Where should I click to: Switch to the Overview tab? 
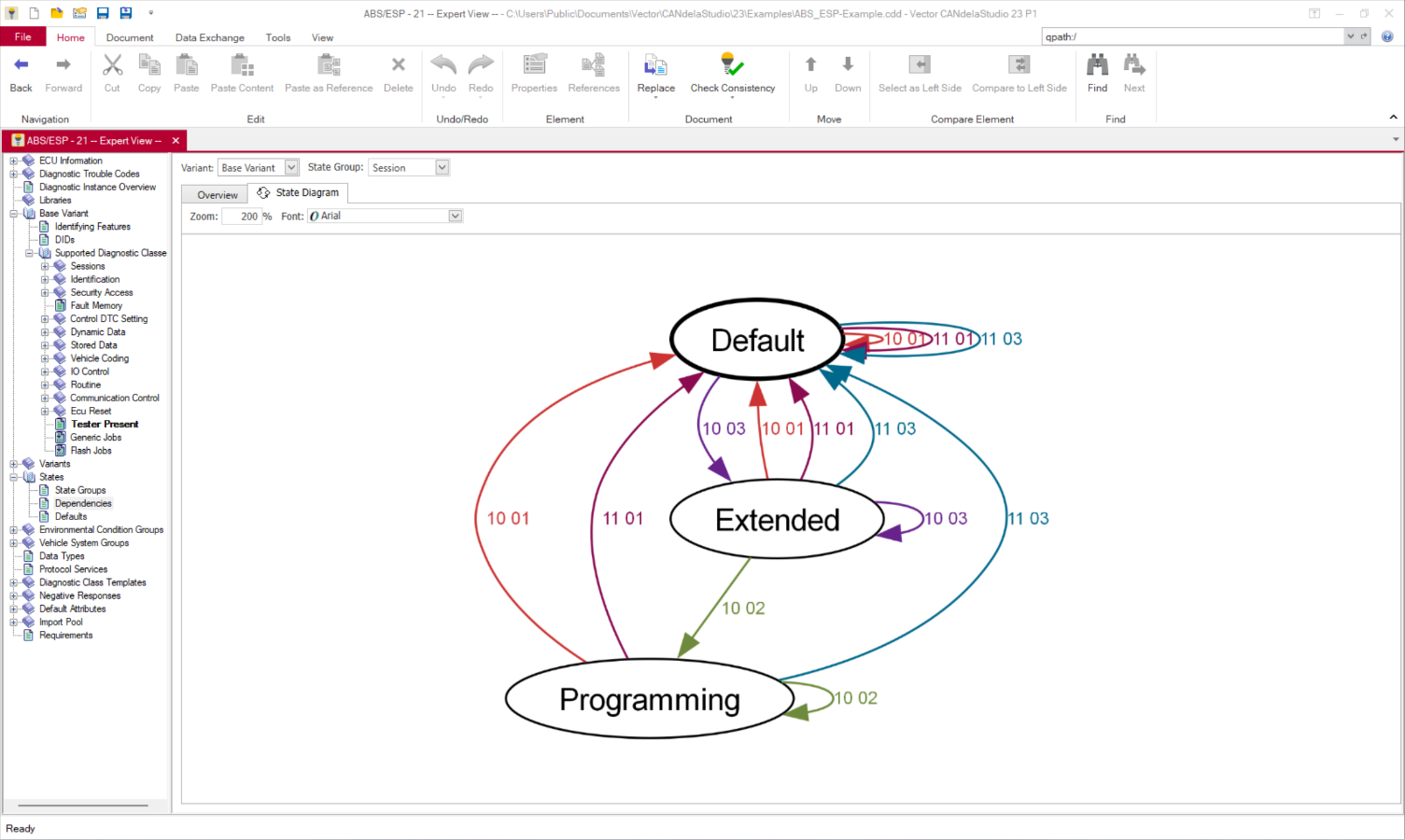pos(218,194)
